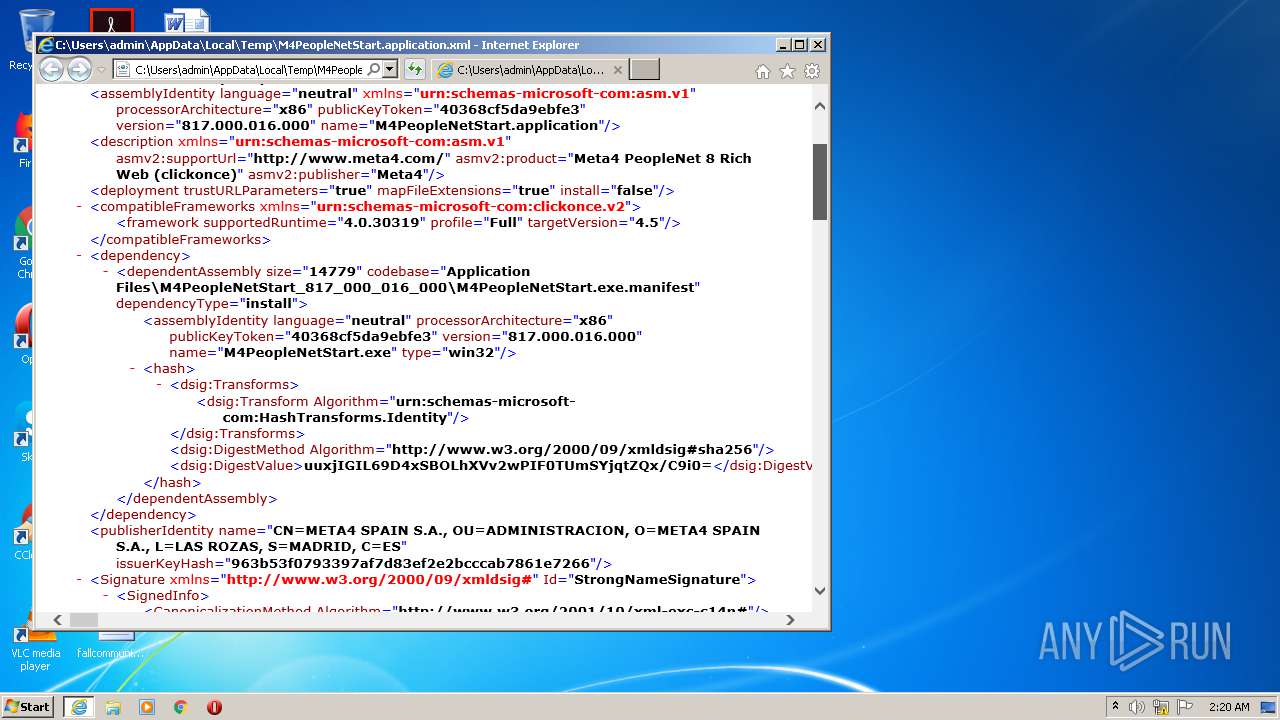
Task: Click the publisherIdentity tag name
Action: click(156, 531)
